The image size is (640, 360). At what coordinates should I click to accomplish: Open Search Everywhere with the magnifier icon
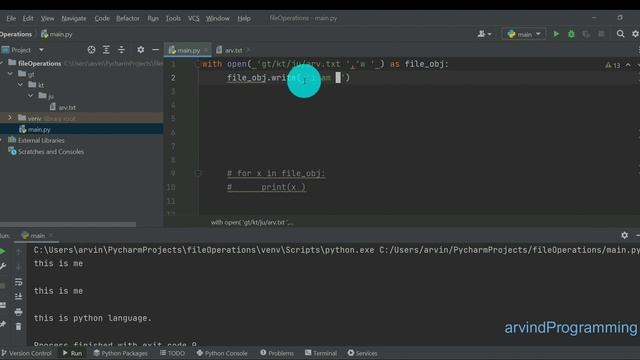[620, 34]
